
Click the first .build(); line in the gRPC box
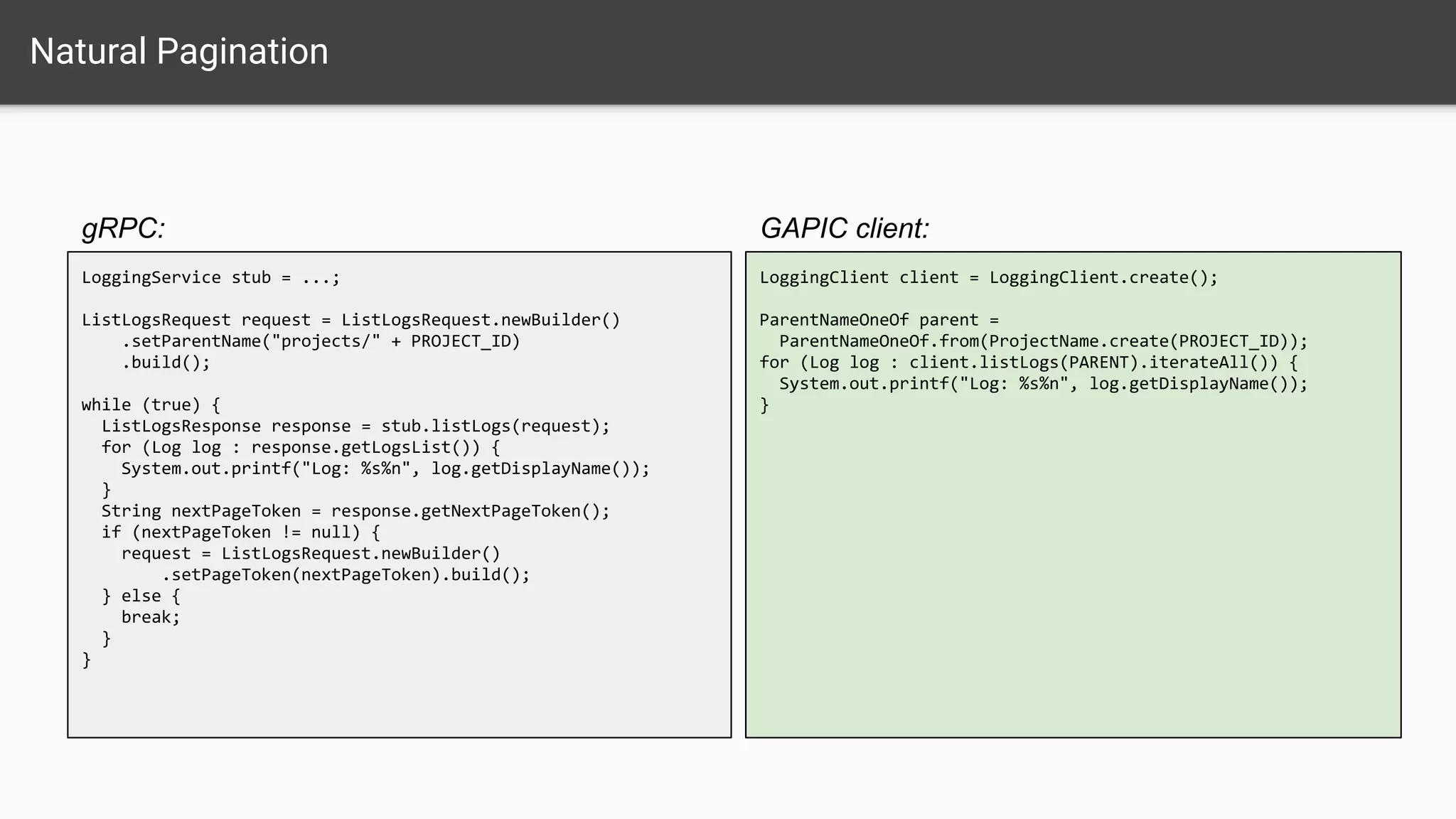coord(166,363)
